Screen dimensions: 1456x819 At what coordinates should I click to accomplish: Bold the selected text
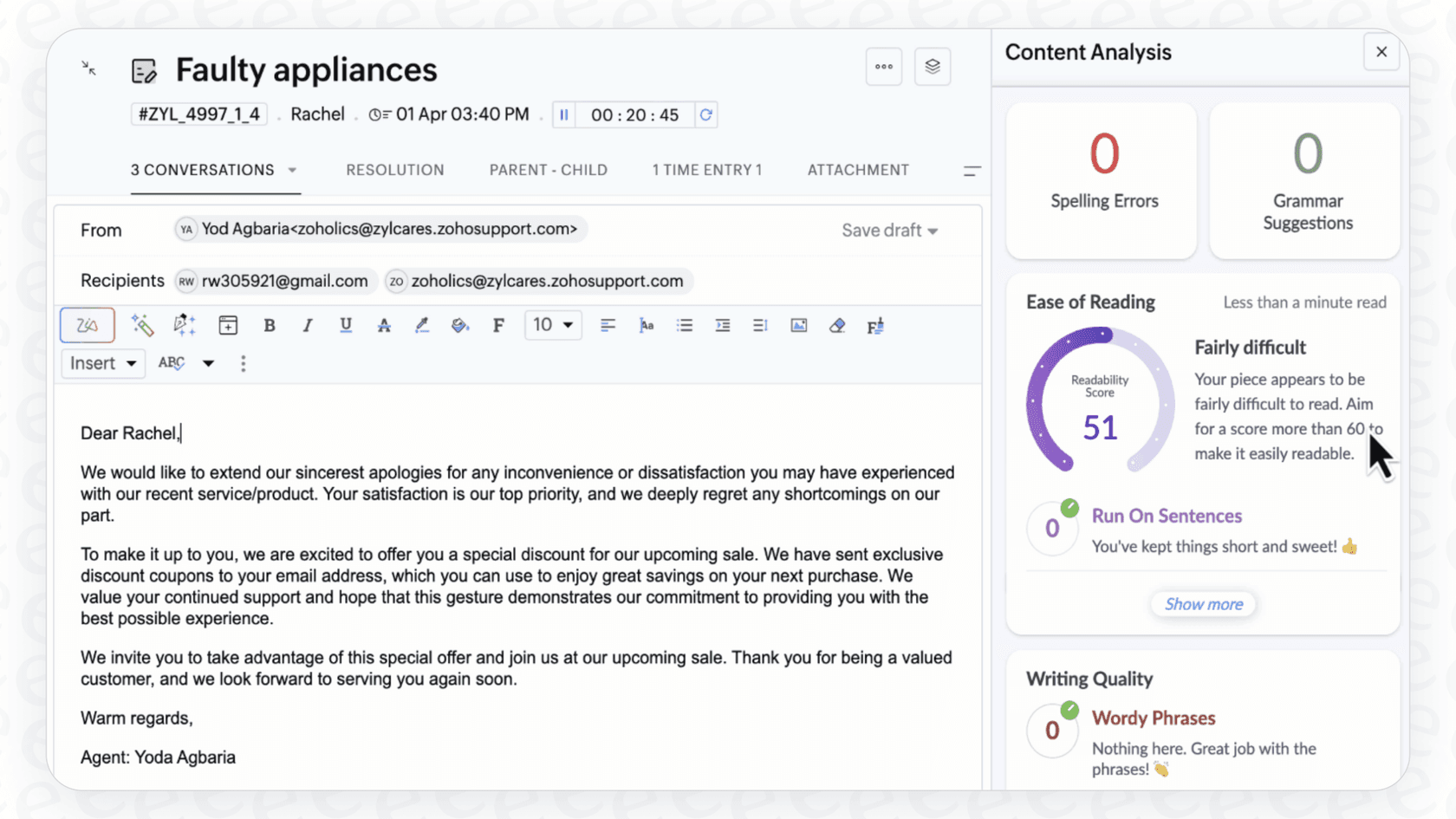pyautogui.click(x=269, y=325)
